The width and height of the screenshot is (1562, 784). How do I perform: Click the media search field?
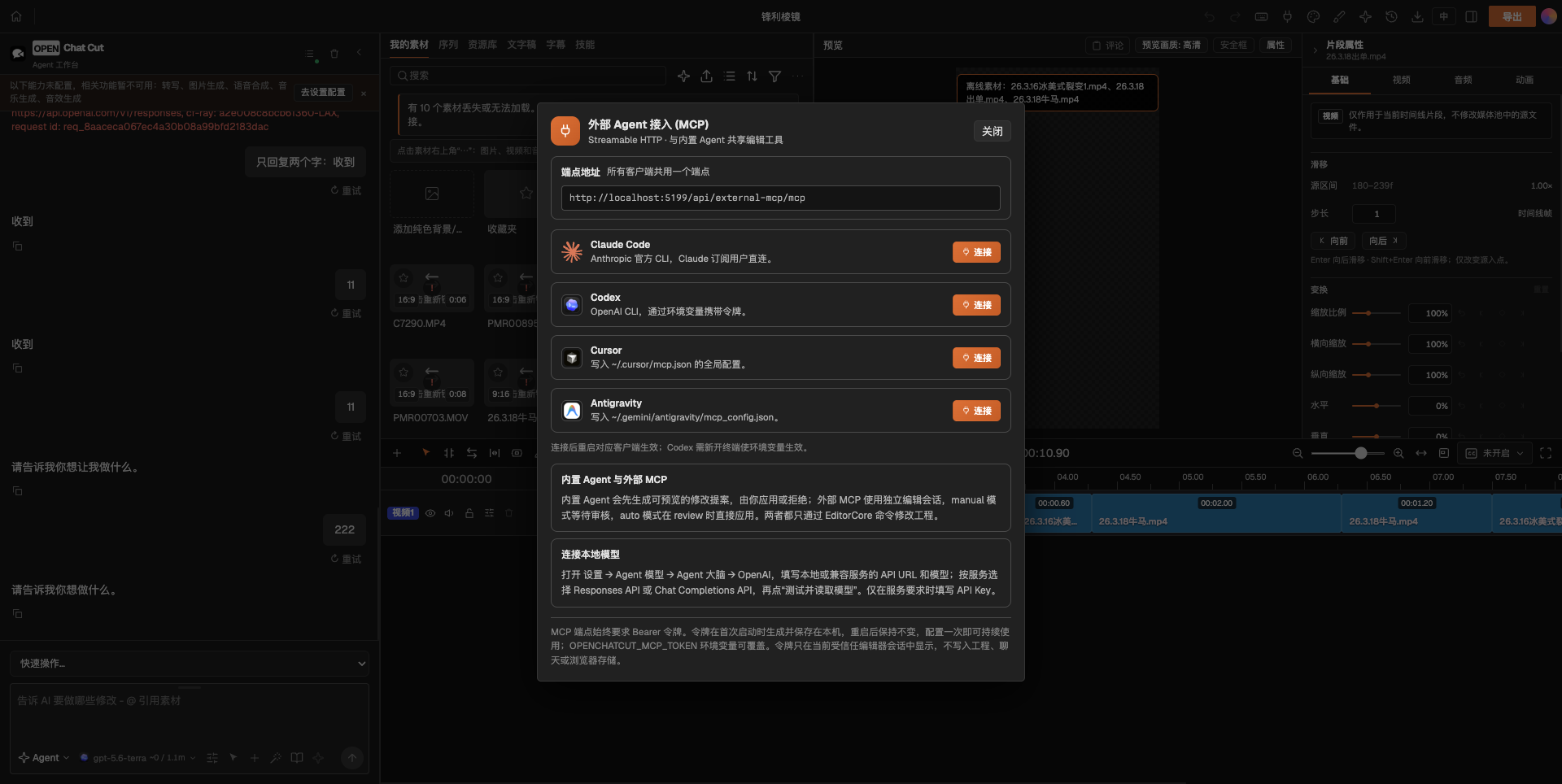click(527, 76)
